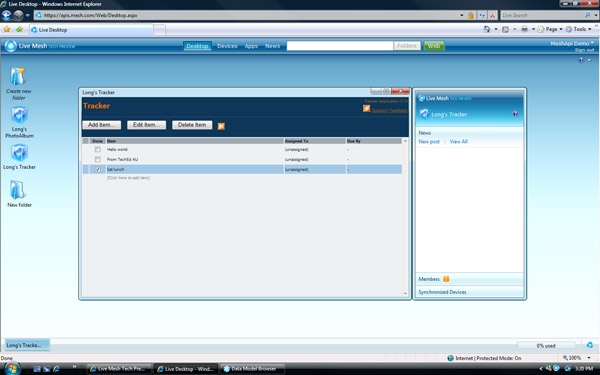Open the Home options dropdown arrow
Image resolution: width=600 pixels, height=375 pixels.
(496, 29)
